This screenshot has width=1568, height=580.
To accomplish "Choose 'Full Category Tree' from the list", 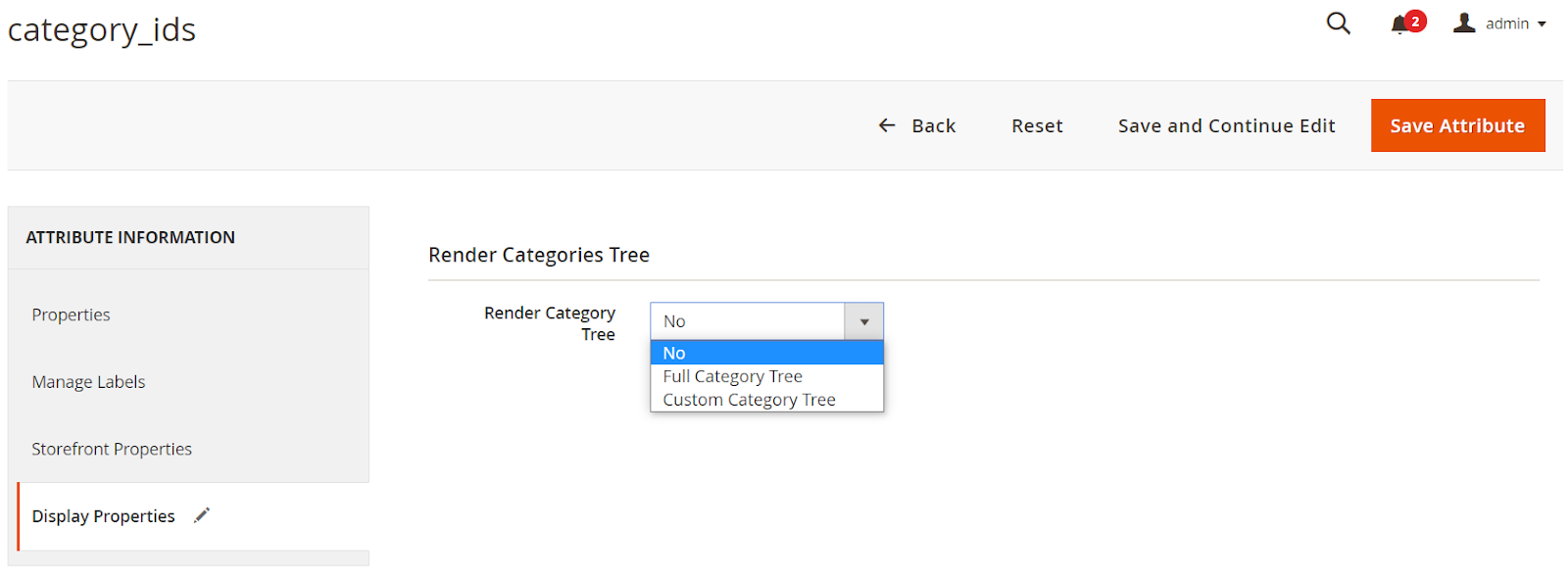I will 733,376.
